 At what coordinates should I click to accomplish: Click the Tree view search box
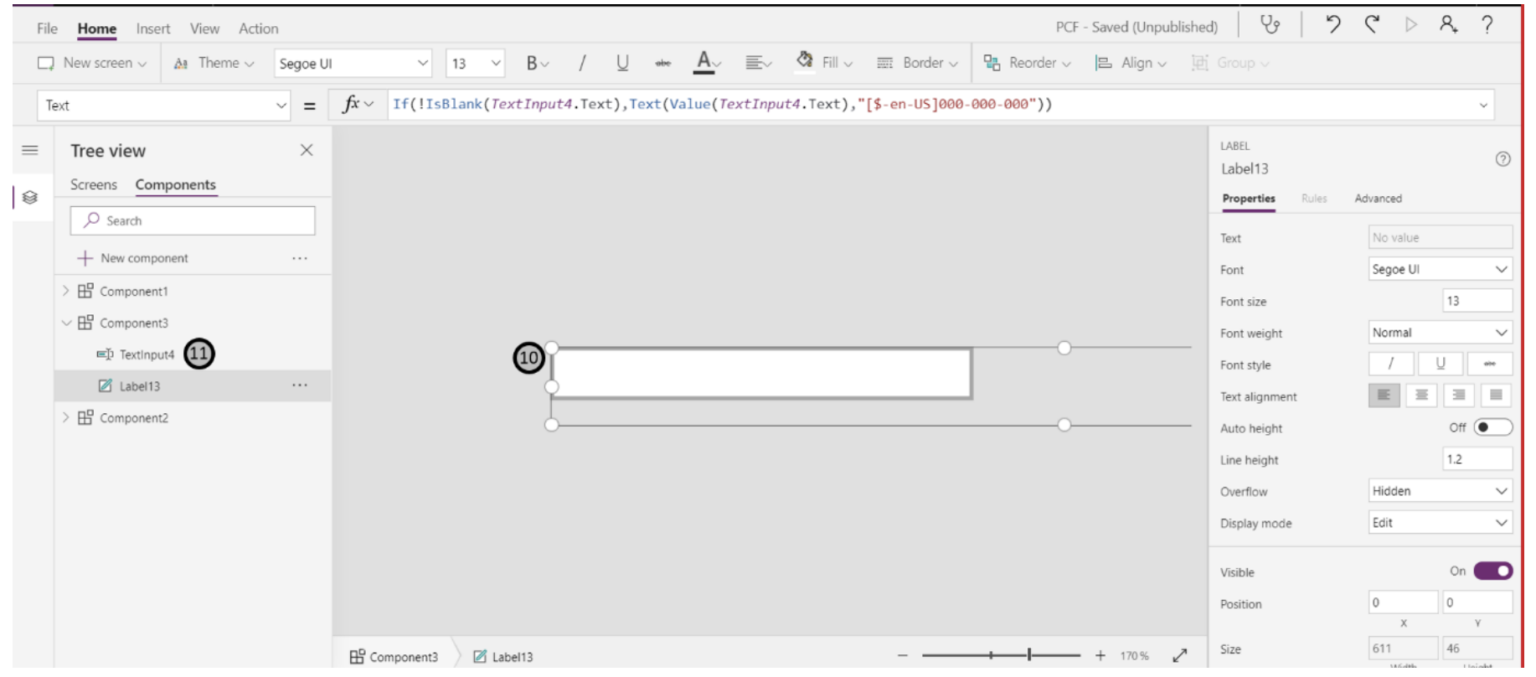pyautogui.click(x=192, y=220)
